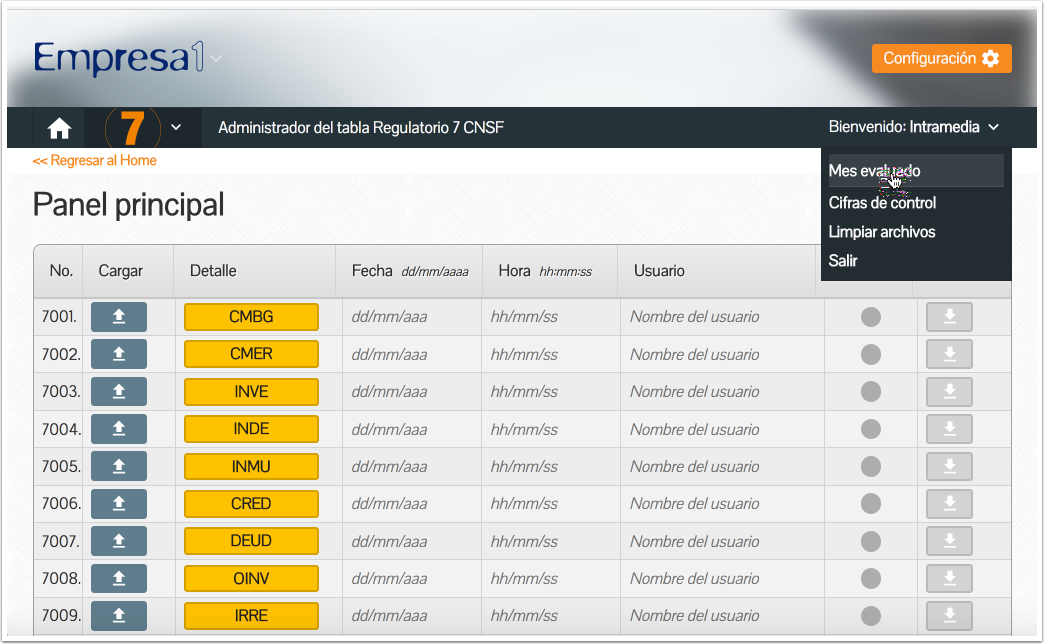The height and width of the screenshot is (644, 1044).
Task: Click upload icon for row 7009
Action: pyautogui.click(x=119, y=616)
